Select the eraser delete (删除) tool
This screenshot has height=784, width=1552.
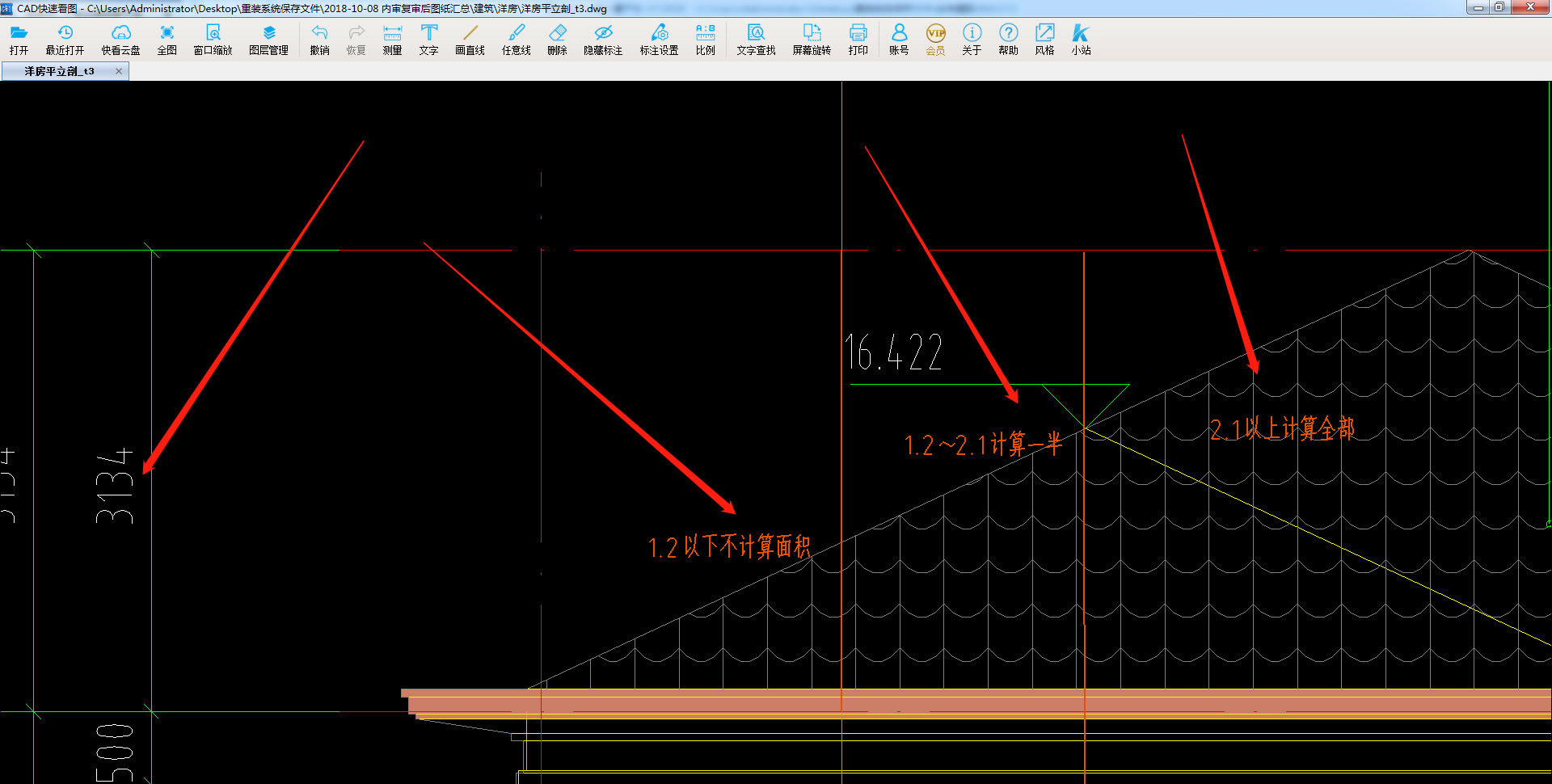click(557, 39)
